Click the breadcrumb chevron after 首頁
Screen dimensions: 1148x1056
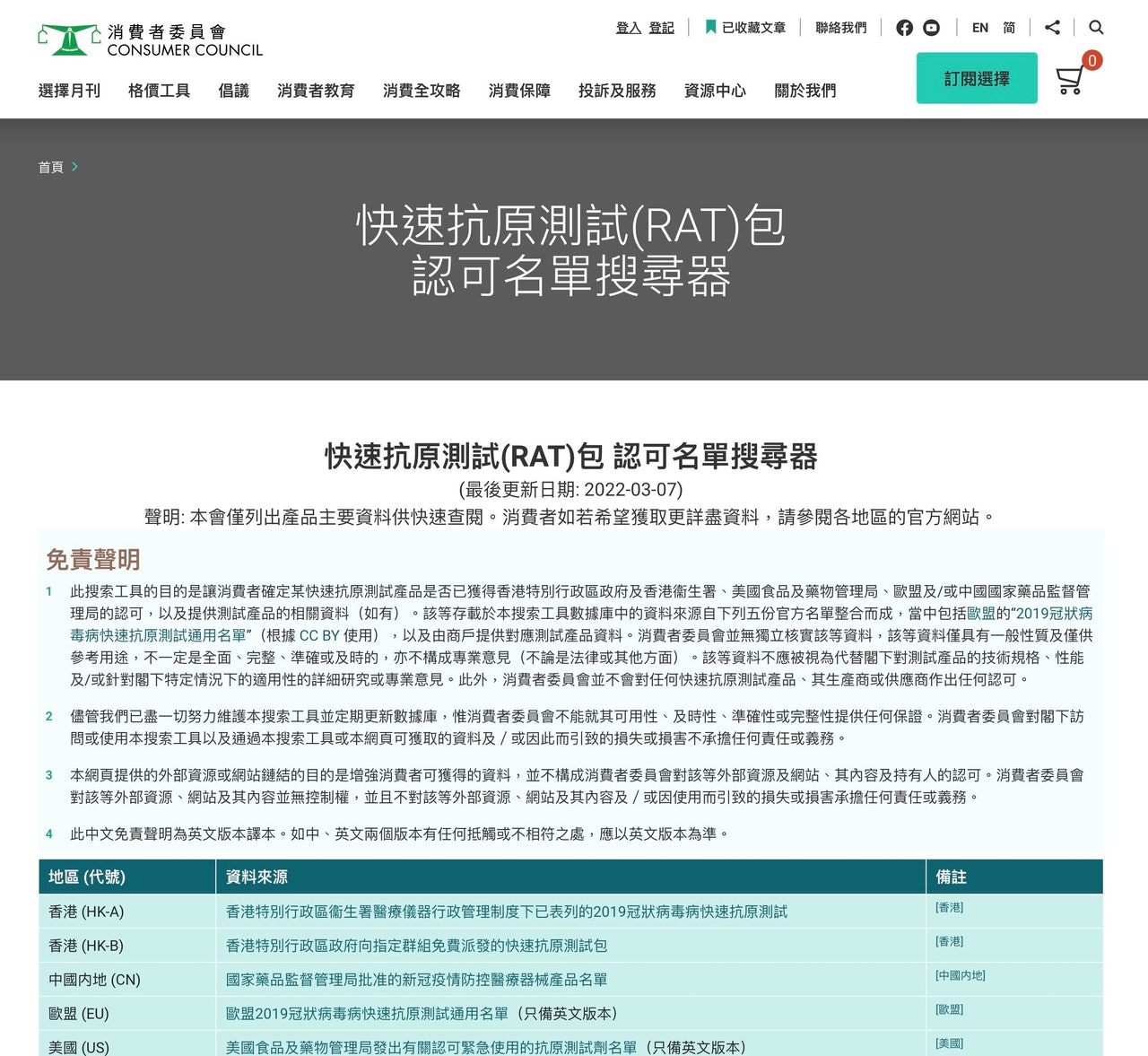pos(75,167)
